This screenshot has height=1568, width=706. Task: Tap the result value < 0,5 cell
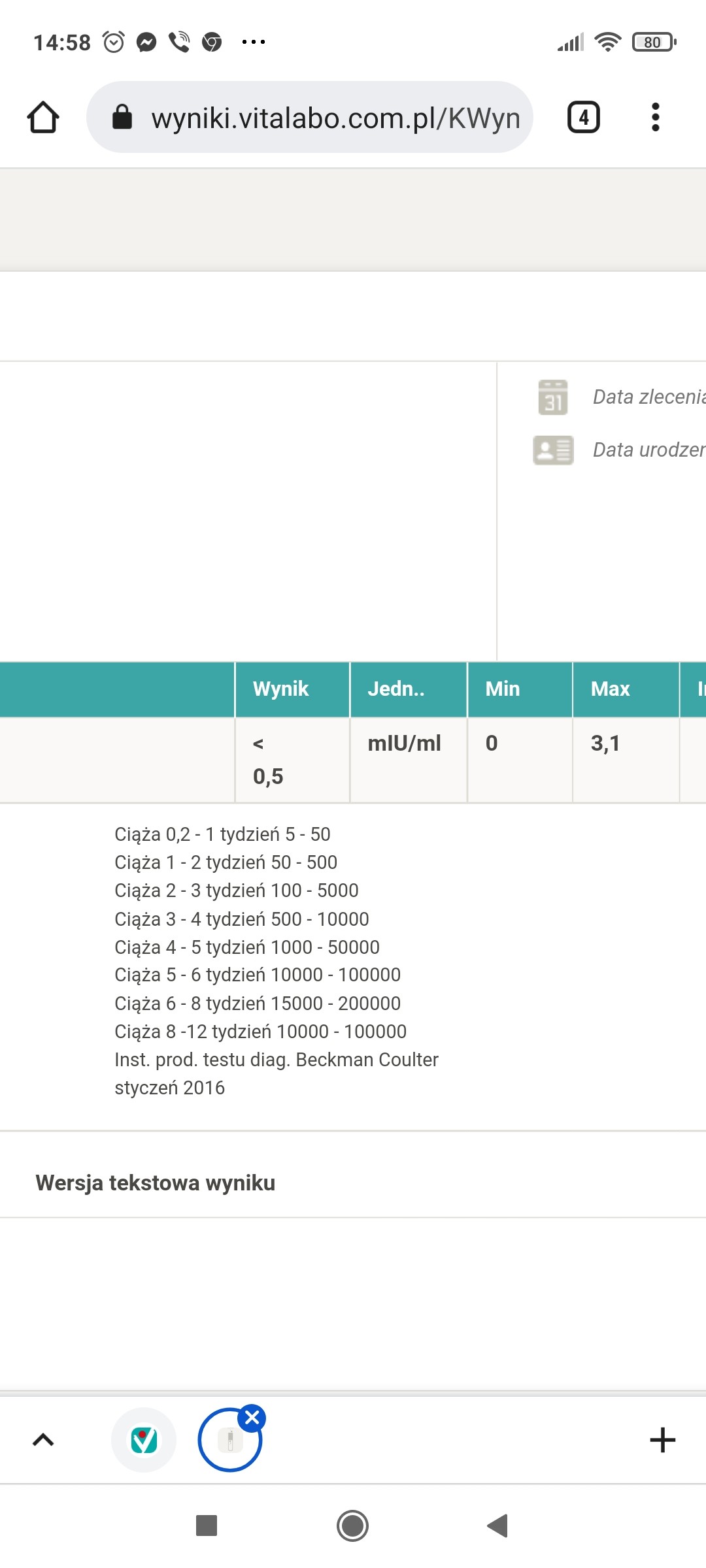click(269, 760)
